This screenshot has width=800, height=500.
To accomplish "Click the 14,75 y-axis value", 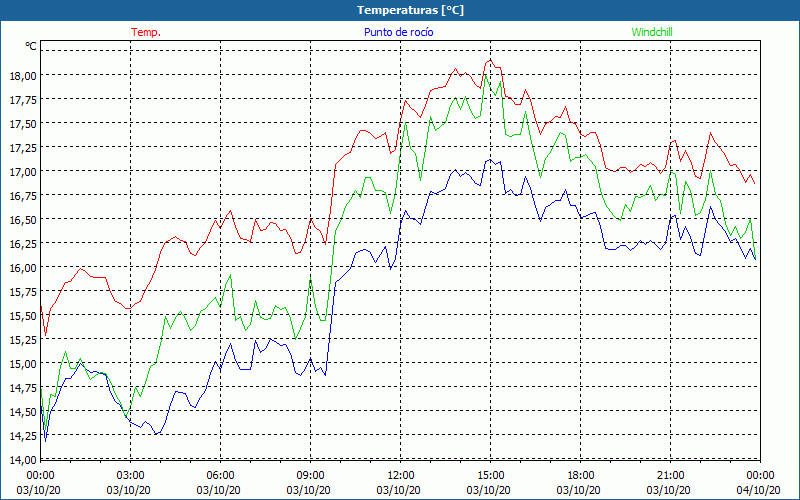I will click(23, 387).
